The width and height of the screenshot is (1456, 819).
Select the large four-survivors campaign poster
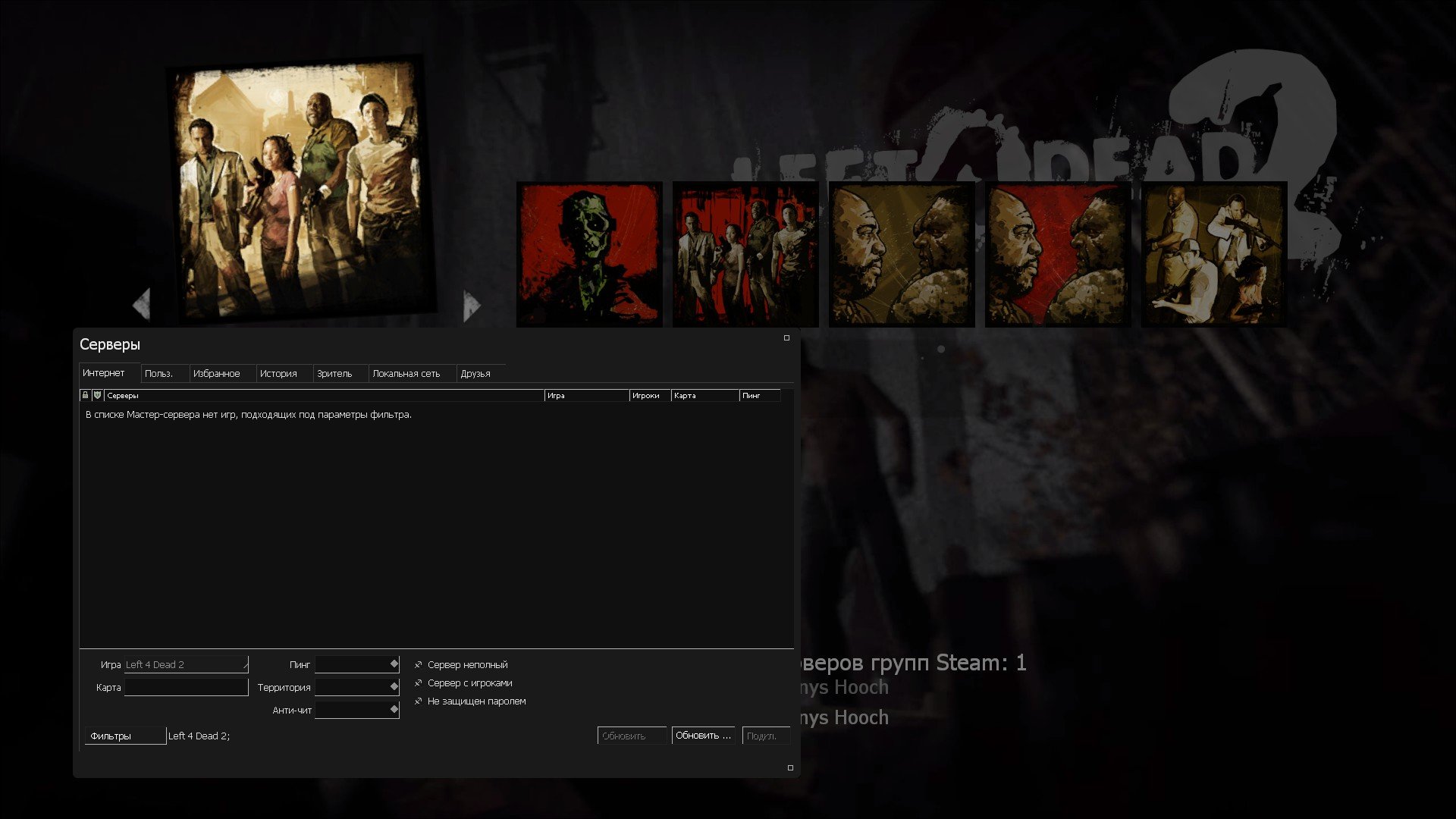(x=301, y=190)
